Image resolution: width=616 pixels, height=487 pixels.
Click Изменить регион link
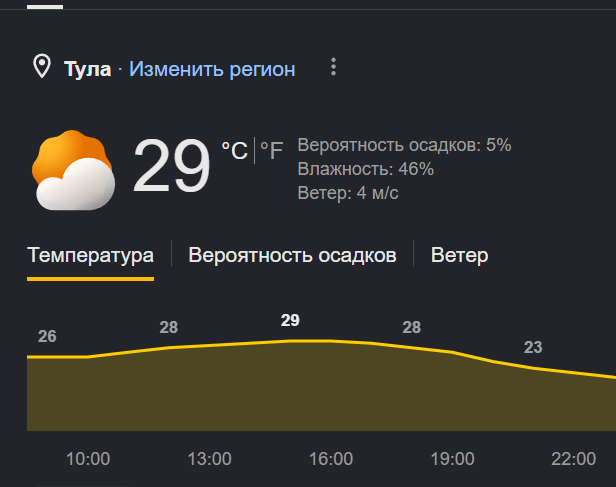tap(212, 69)
